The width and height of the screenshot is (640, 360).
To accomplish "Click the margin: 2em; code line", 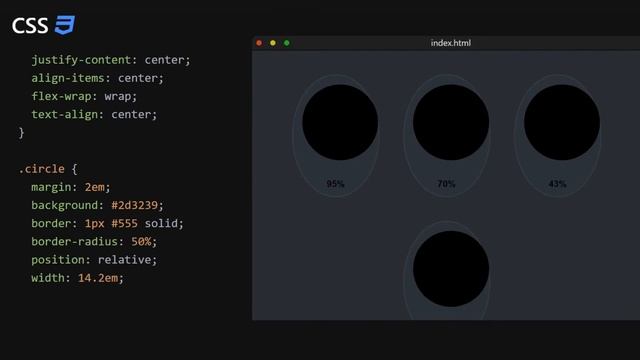I will [71, 187].
